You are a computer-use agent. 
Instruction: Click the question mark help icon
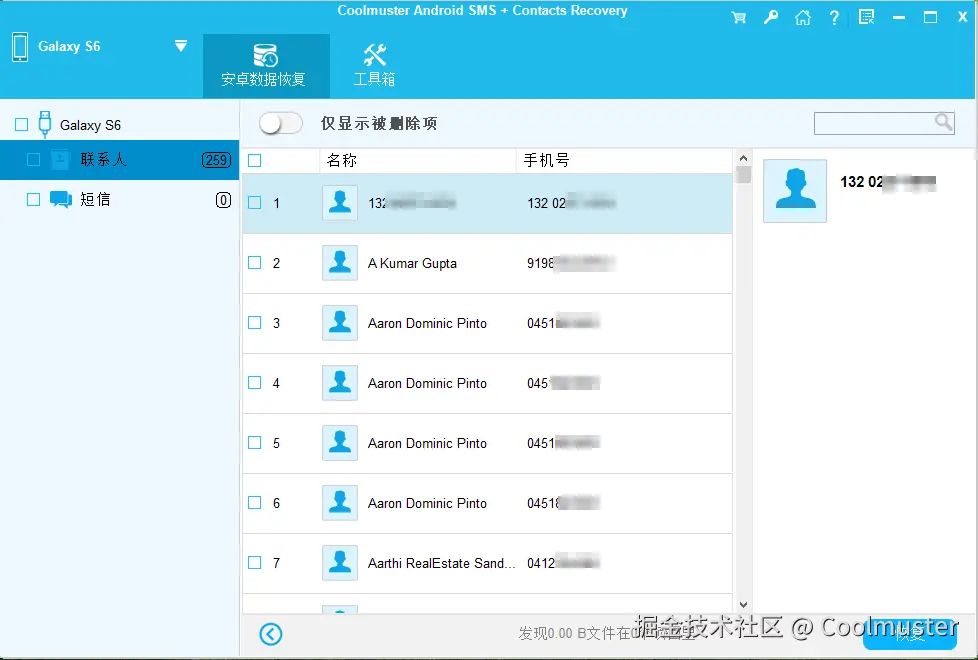tap(834, 17)
